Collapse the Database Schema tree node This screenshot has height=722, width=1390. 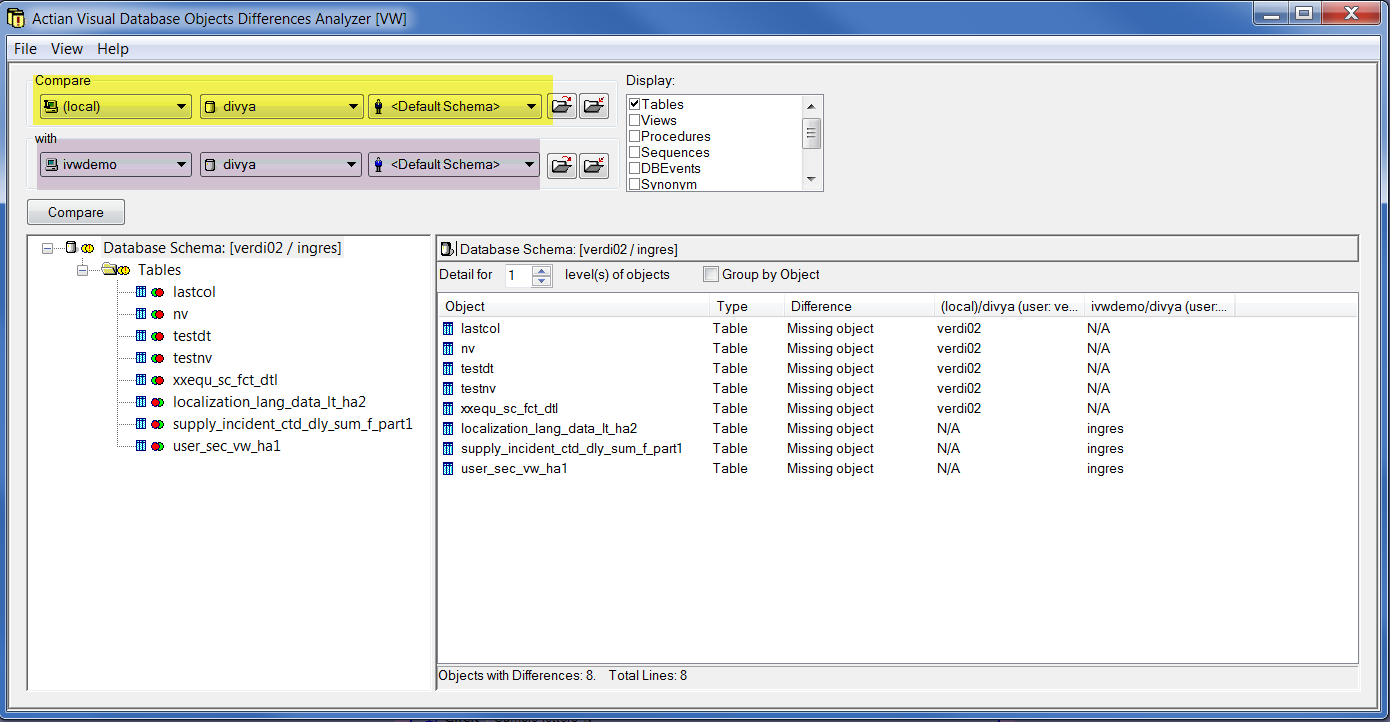(47, 248)
